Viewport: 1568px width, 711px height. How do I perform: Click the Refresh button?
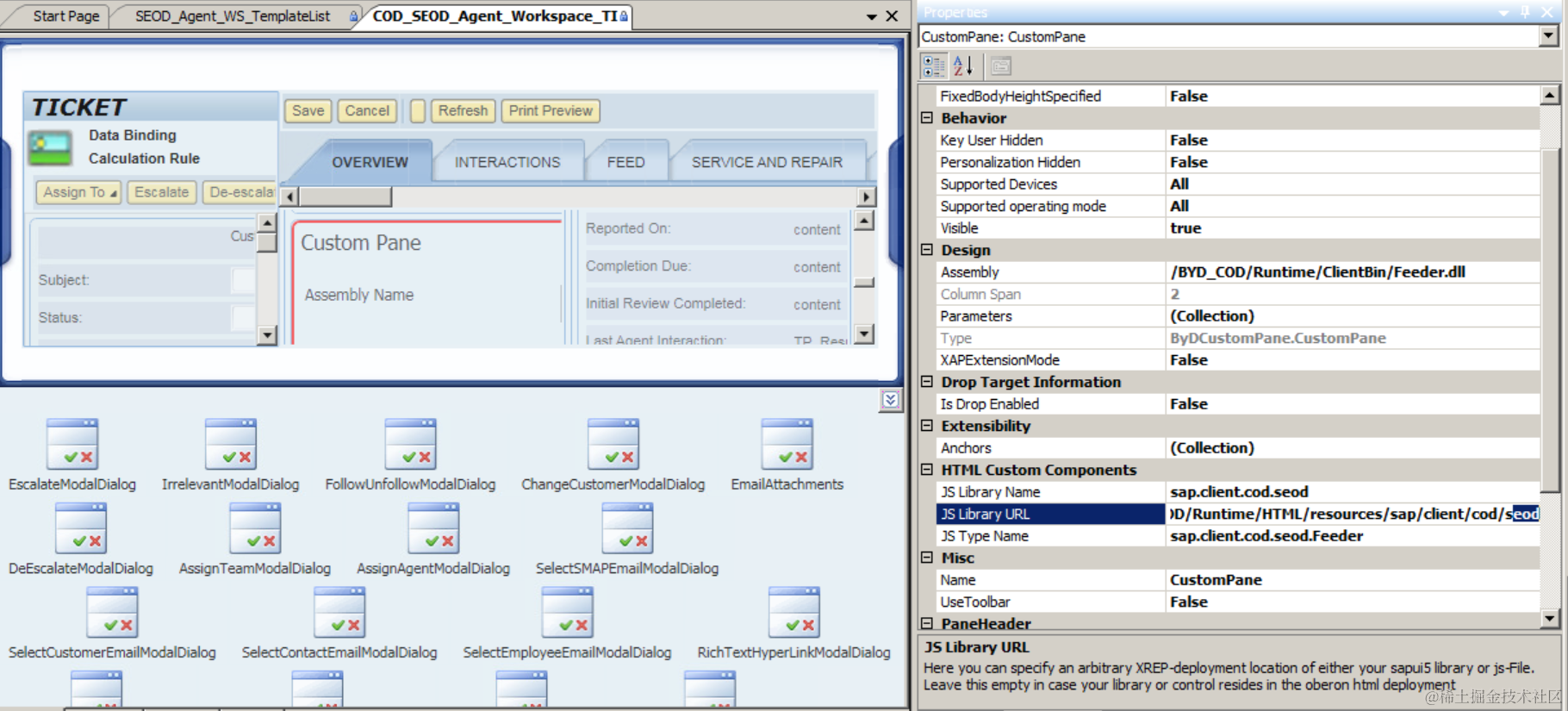tap(463, 111)
